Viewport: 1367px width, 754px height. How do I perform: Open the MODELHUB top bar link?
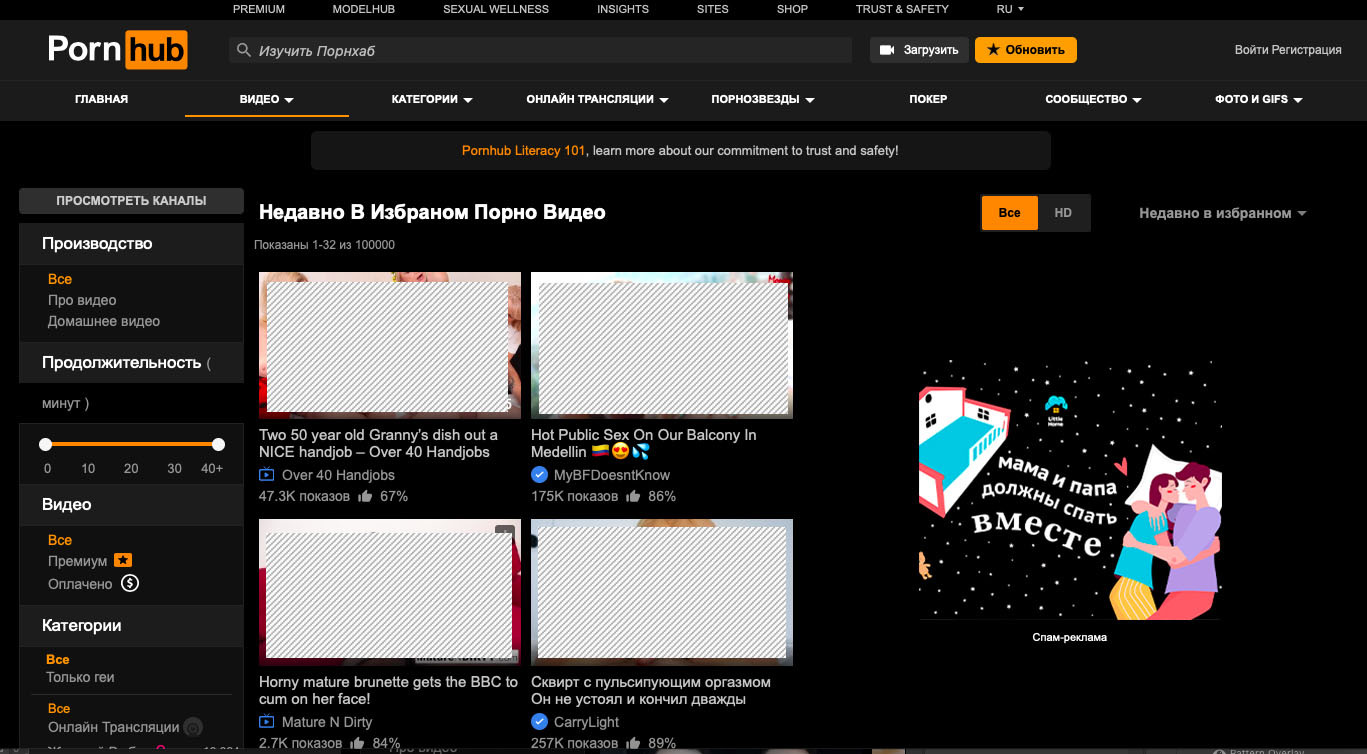click(x=364, y=9)
